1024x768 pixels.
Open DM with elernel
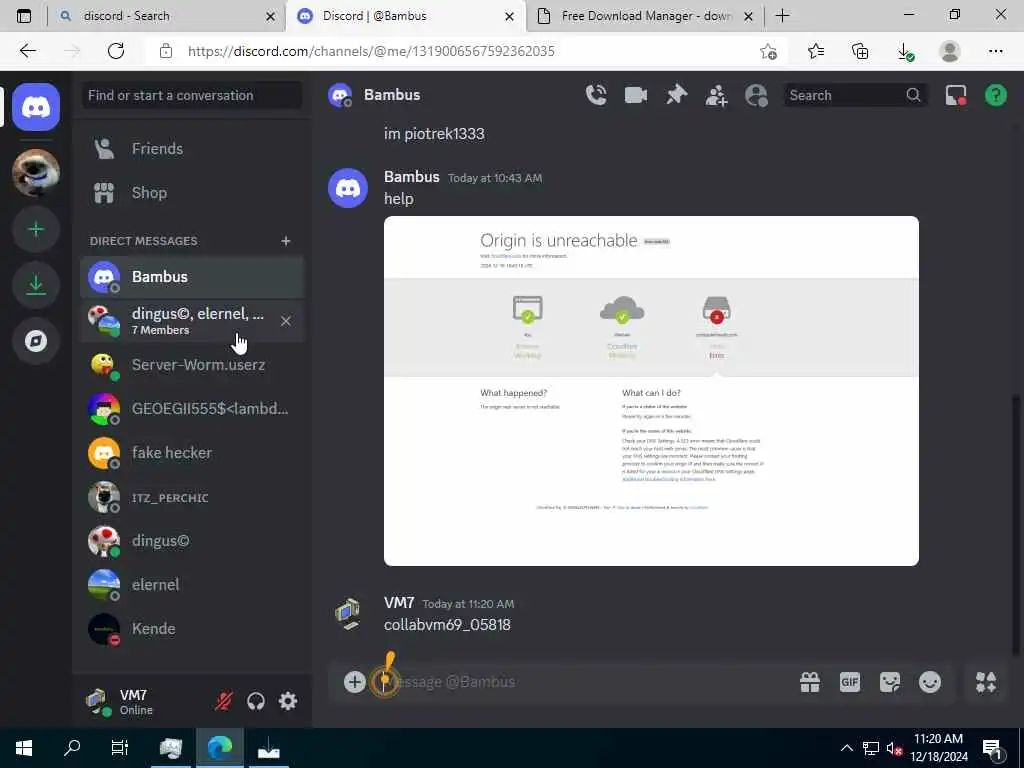(192, 584)
